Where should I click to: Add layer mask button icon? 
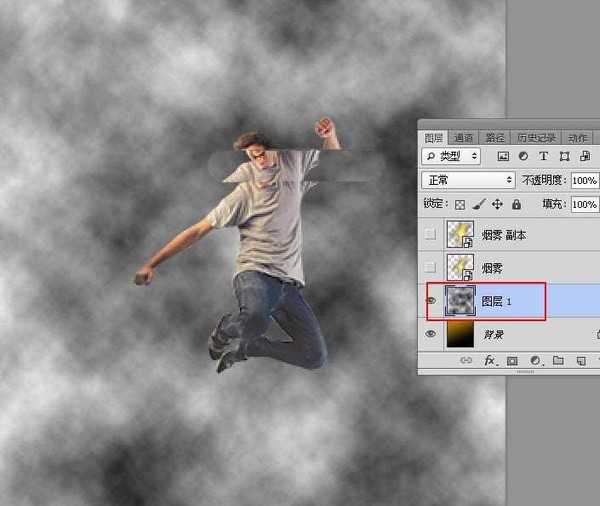[x=512, y=360]
